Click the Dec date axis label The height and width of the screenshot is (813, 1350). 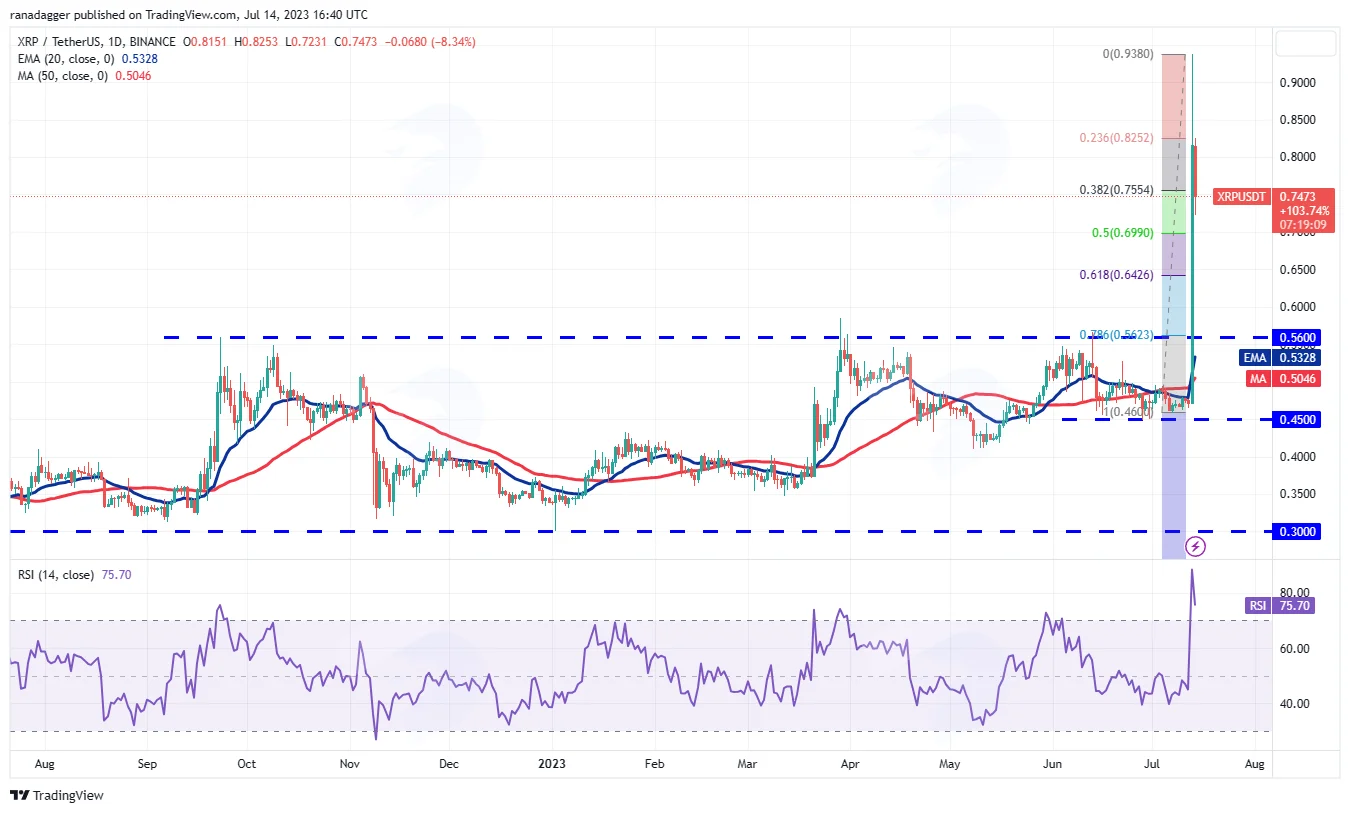[448, 764]
